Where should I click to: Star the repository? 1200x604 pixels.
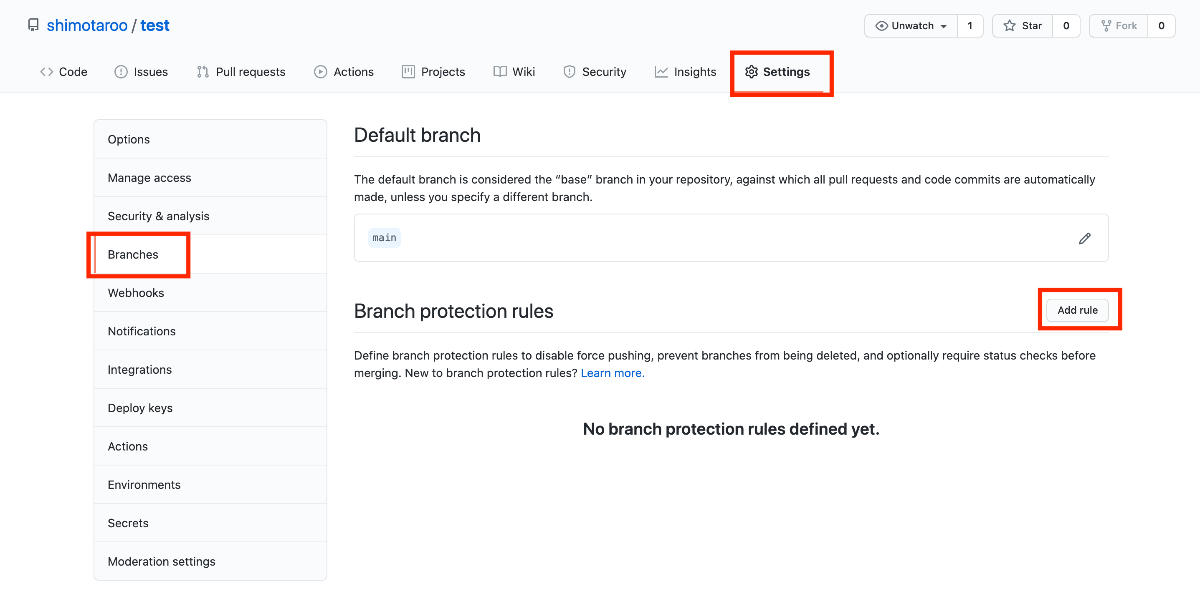pos(1022,26)
